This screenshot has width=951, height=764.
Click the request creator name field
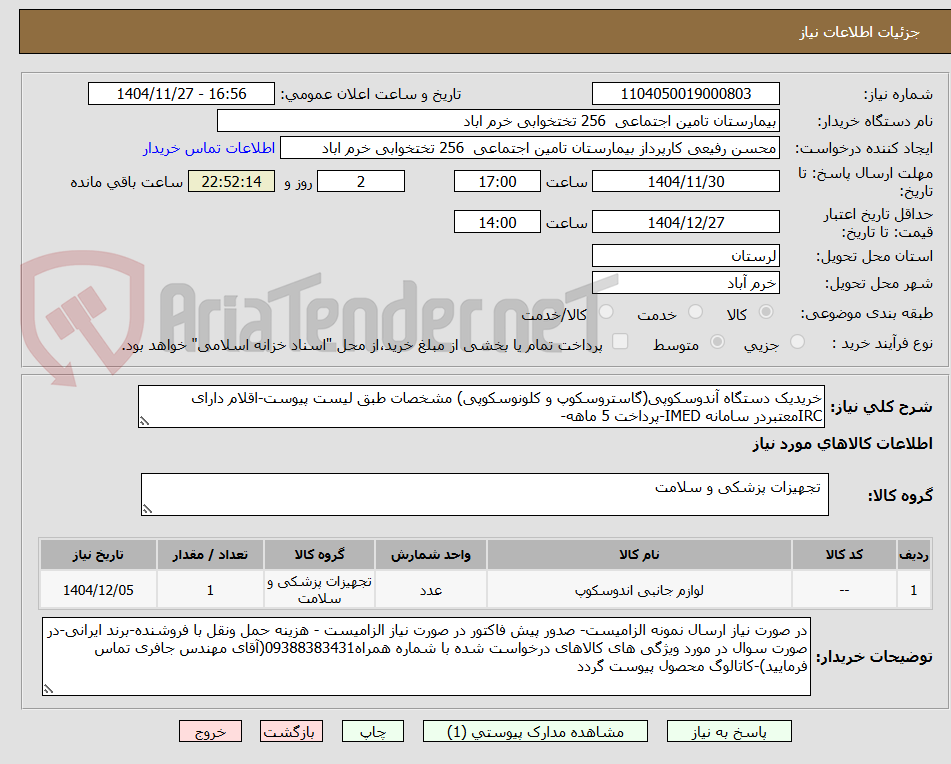click(x=529, y=149)
